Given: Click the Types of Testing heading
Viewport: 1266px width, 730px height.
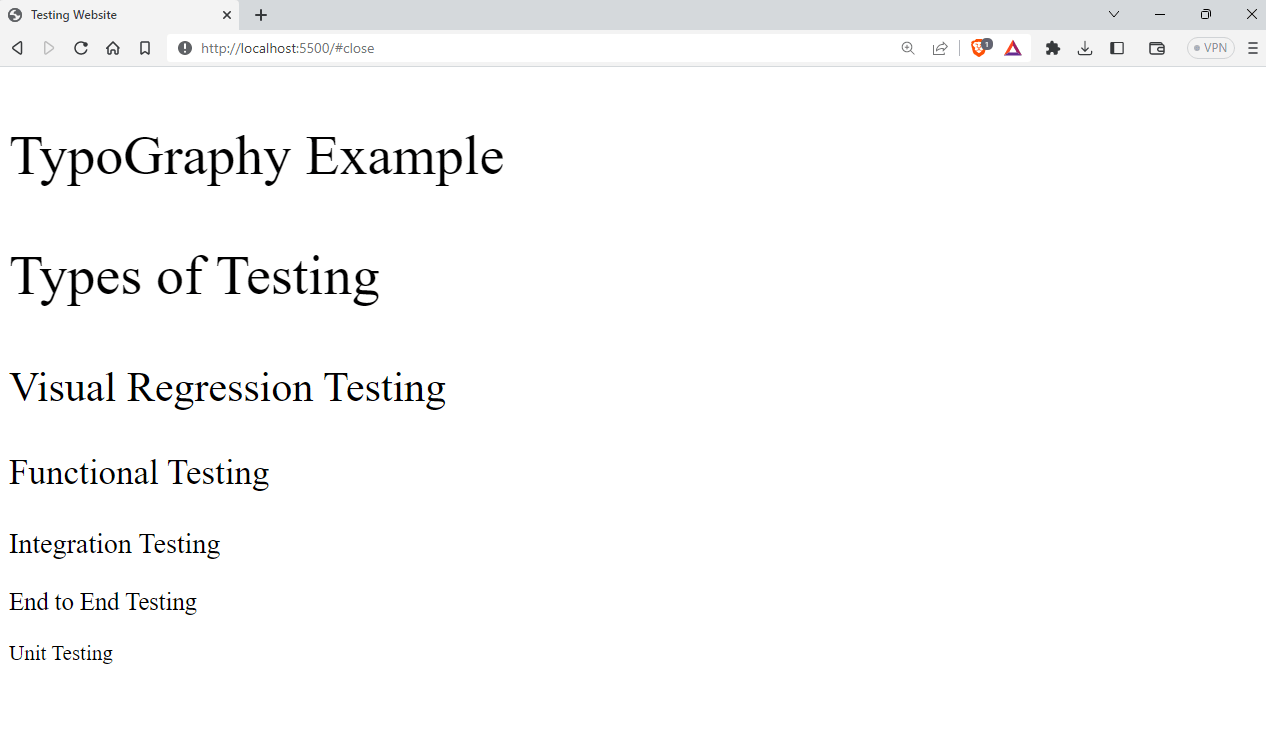Looking at the screenshot, I should (x=194, y=277).
